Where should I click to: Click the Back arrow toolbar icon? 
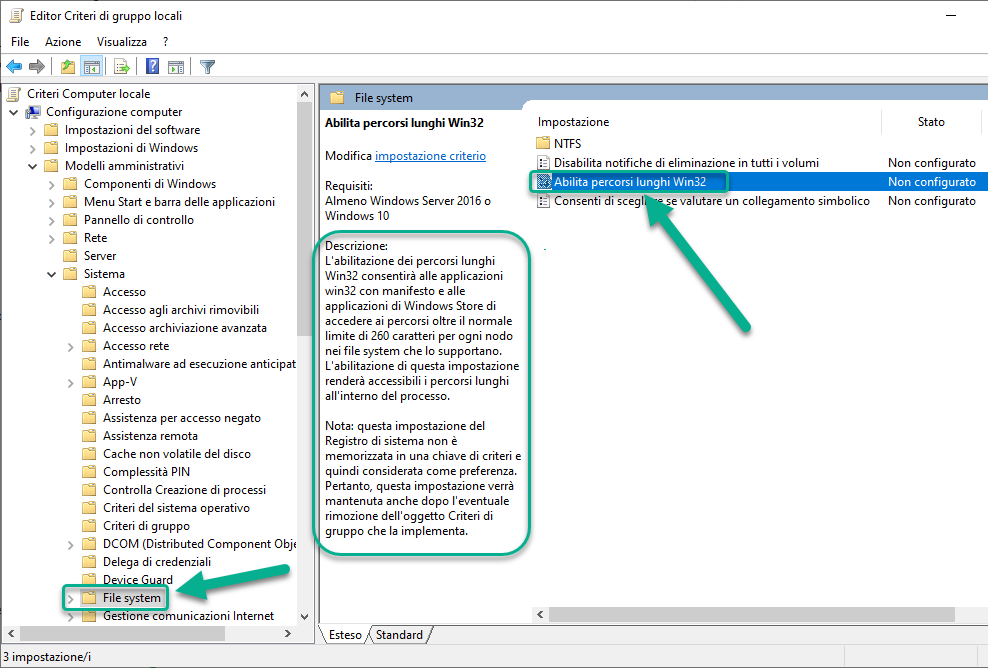pyautogui.click(x=14, y=66)
